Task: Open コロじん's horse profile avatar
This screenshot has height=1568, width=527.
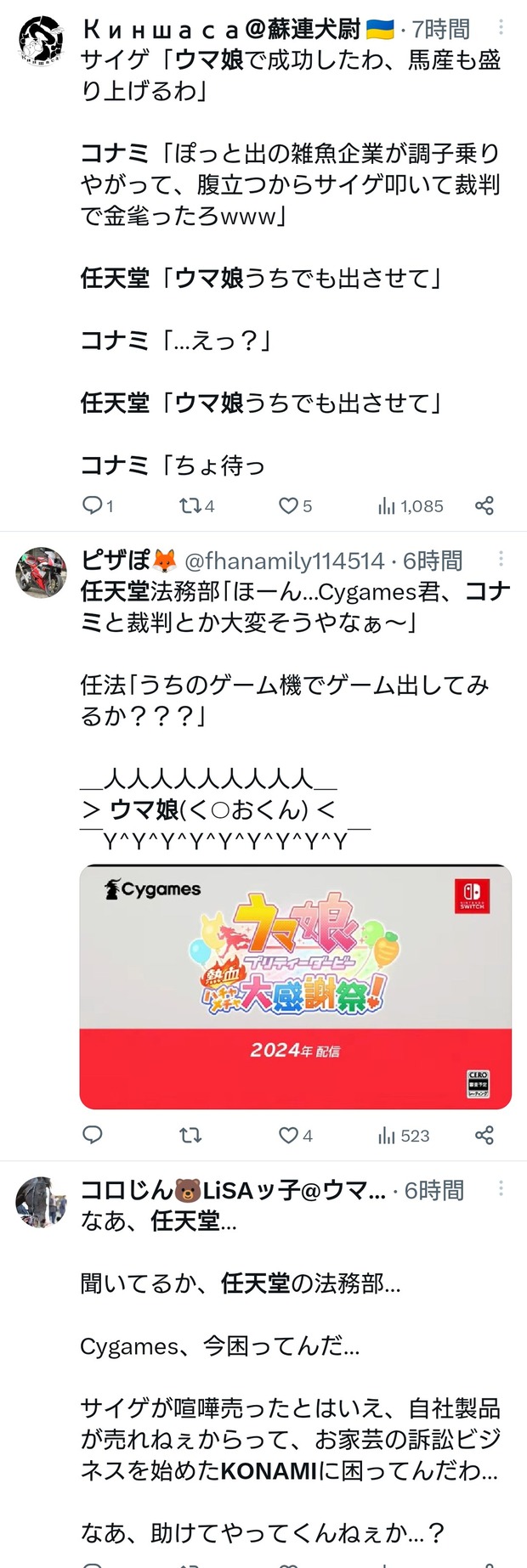Action: [41, 1202]
